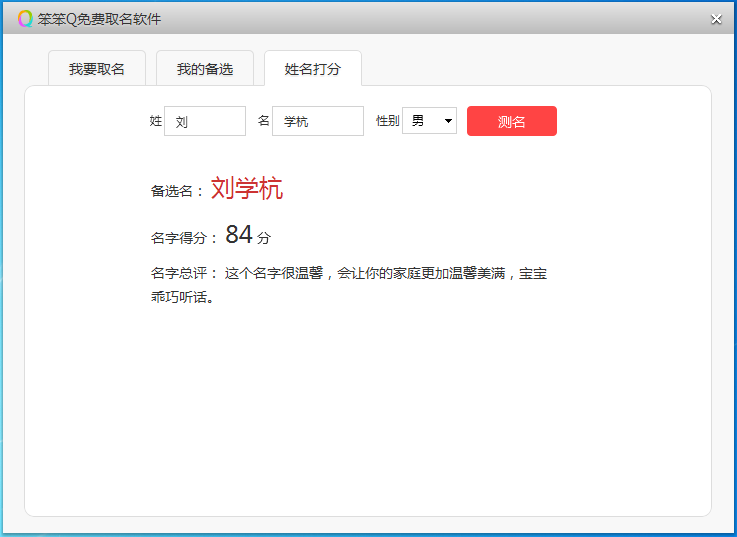Click the 姓 input field containing 刘
Viewport: 737px width, 537px height.
(205, 121)
